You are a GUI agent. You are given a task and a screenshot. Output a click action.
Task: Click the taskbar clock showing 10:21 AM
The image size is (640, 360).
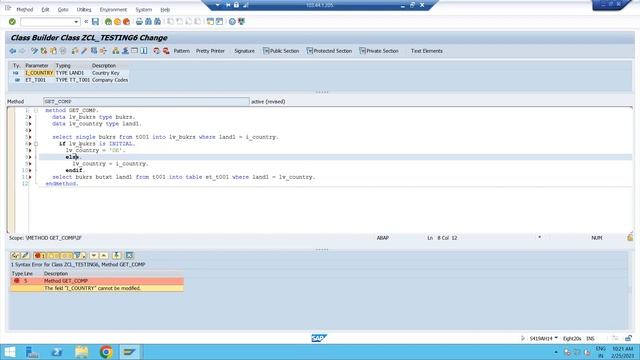(x=622, y=352)
